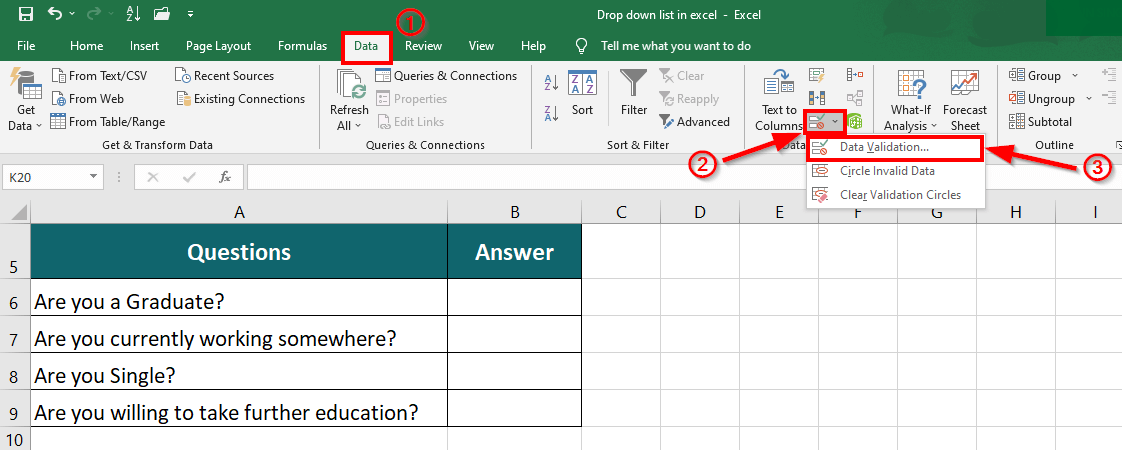1122x450 pixels.
Task: Click the Name Box showing K20
Action: [46, 177]
